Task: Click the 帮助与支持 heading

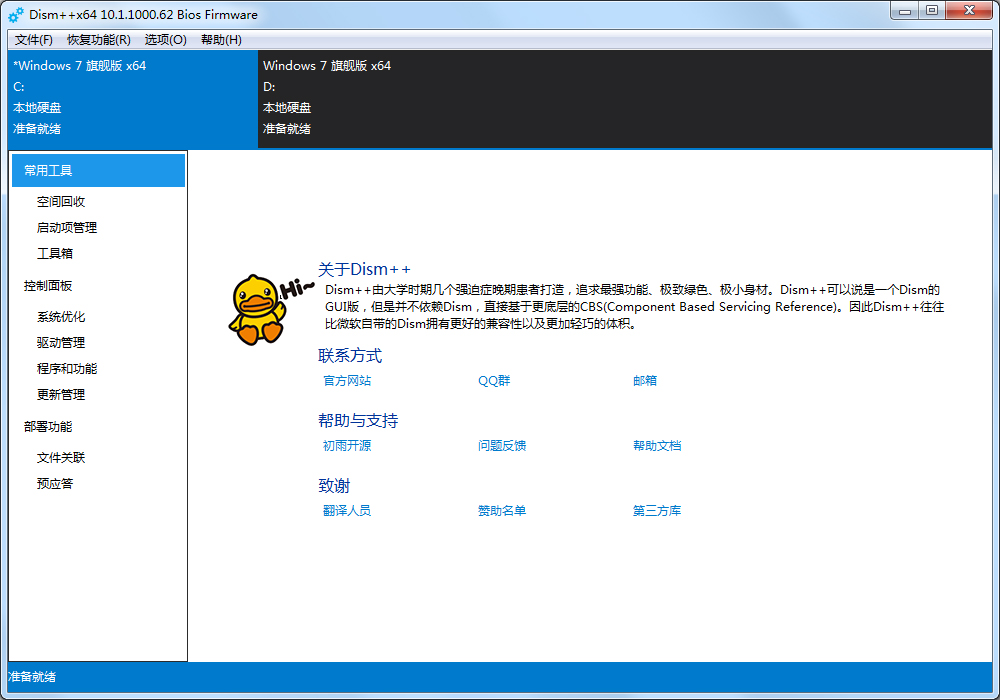Action: [x=358, y=421]
